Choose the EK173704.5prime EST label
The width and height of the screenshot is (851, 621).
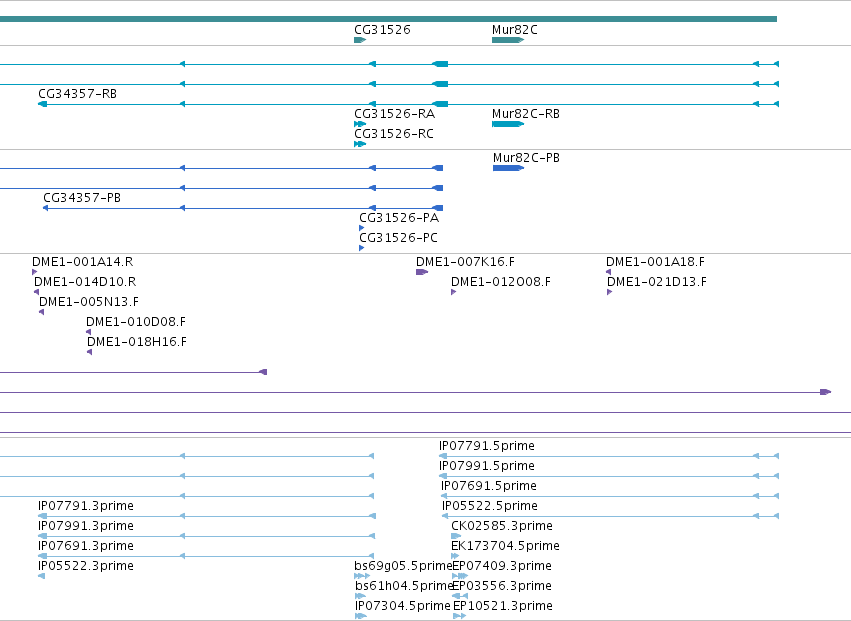click(505, 546)
